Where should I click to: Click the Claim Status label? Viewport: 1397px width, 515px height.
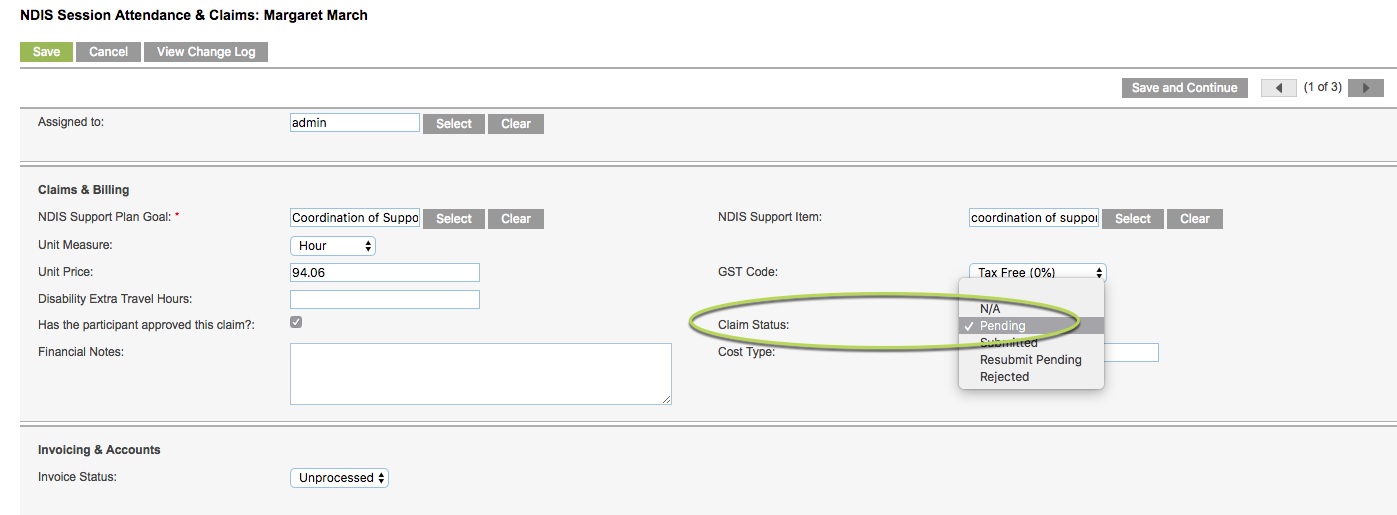(754, 325)
